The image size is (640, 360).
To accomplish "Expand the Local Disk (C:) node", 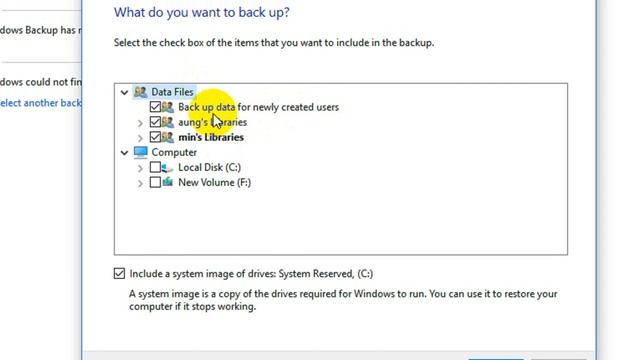I will point(140,168).
